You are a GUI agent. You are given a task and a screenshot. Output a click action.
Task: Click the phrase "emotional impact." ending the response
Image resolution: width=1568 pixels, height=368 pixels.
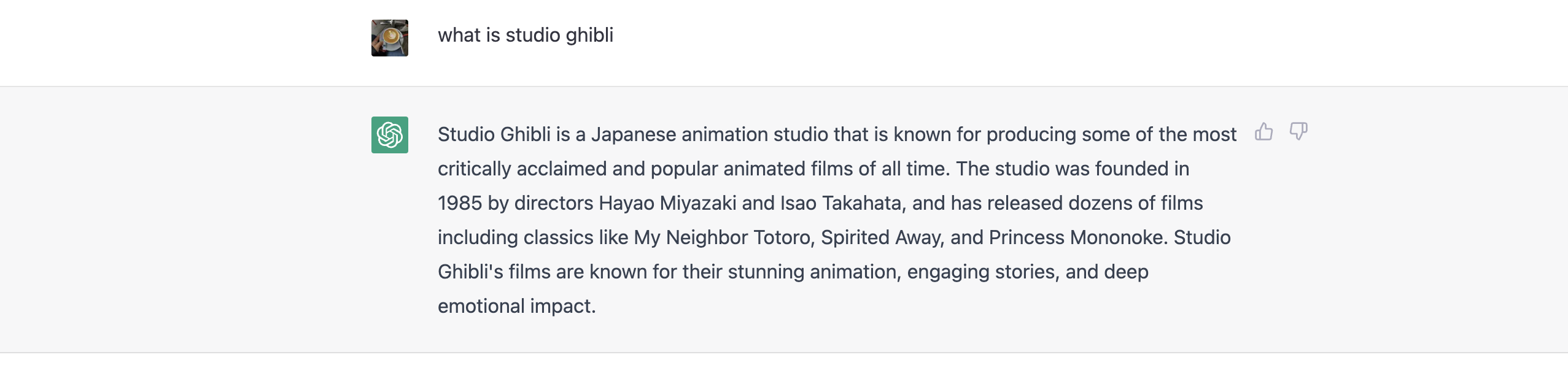(516, 306)
